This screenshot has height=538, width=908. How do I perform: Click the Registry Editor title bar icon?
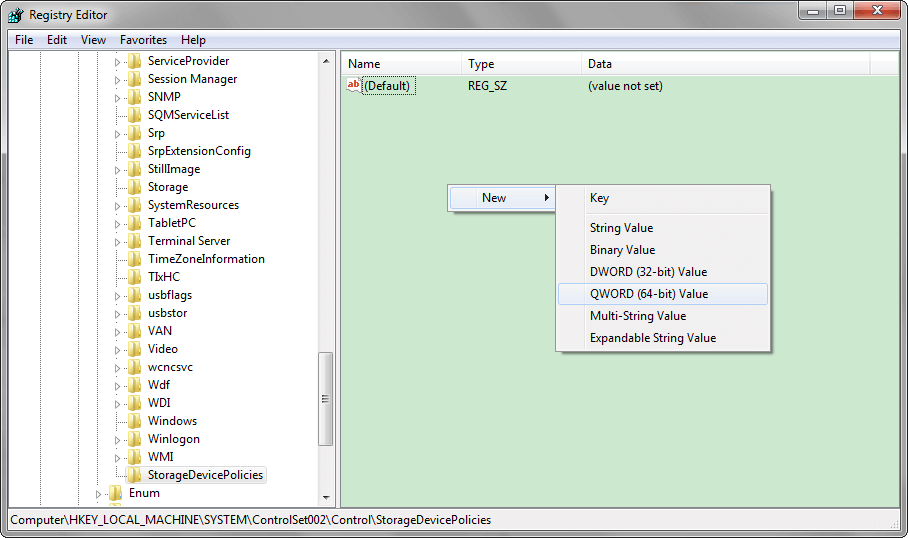click(17, 15)
